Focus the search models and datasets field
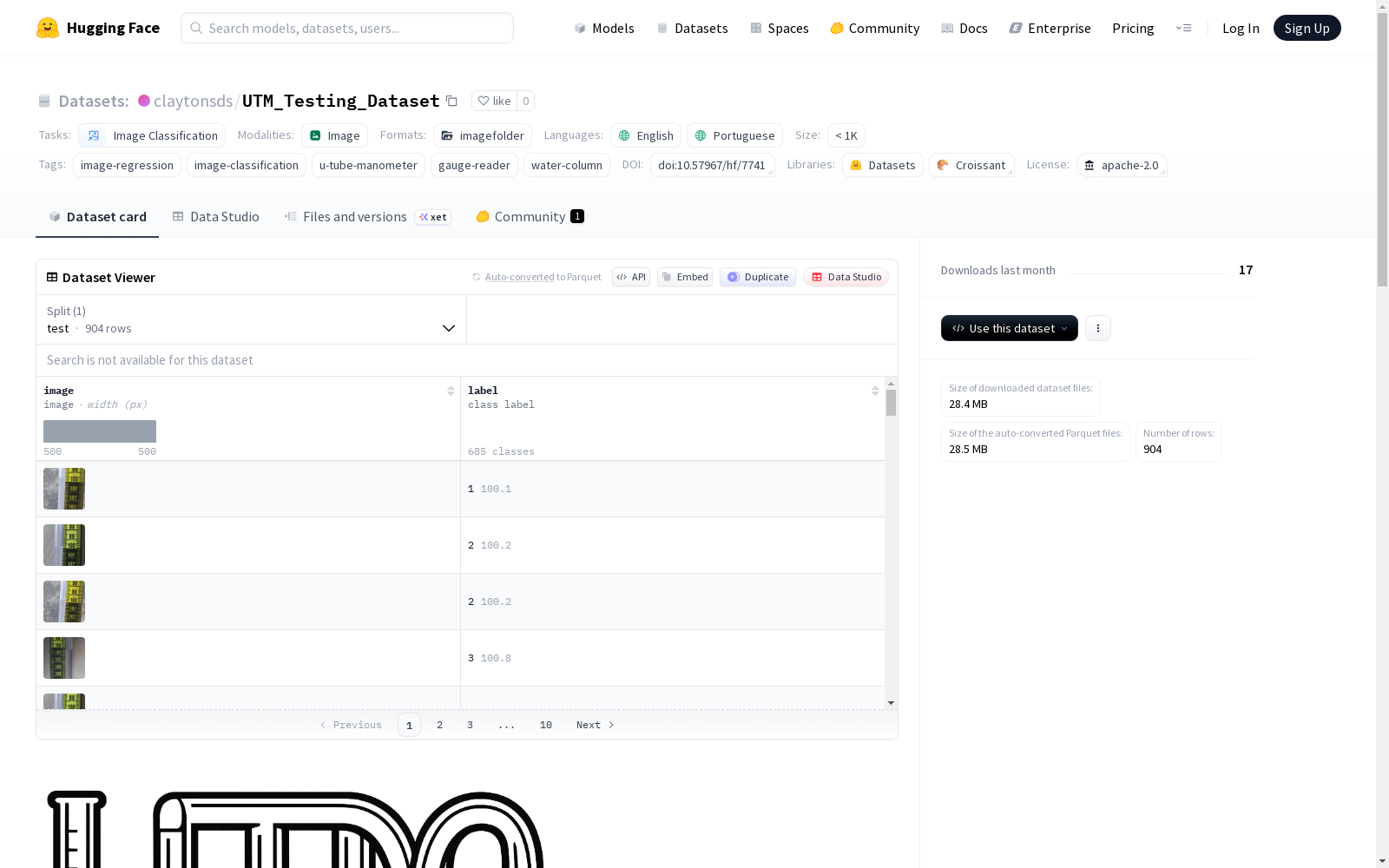 pyautogui.click(x=347, y=28)
